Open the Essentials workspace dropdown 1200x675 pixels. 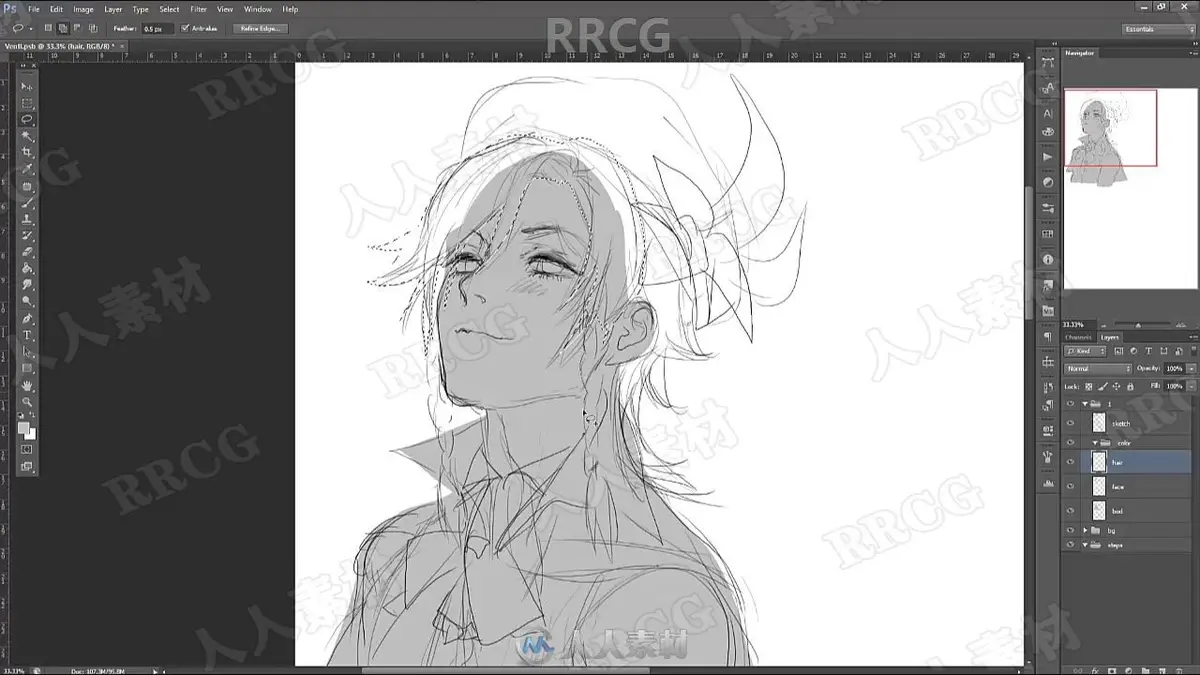(x=1157, y=29)
